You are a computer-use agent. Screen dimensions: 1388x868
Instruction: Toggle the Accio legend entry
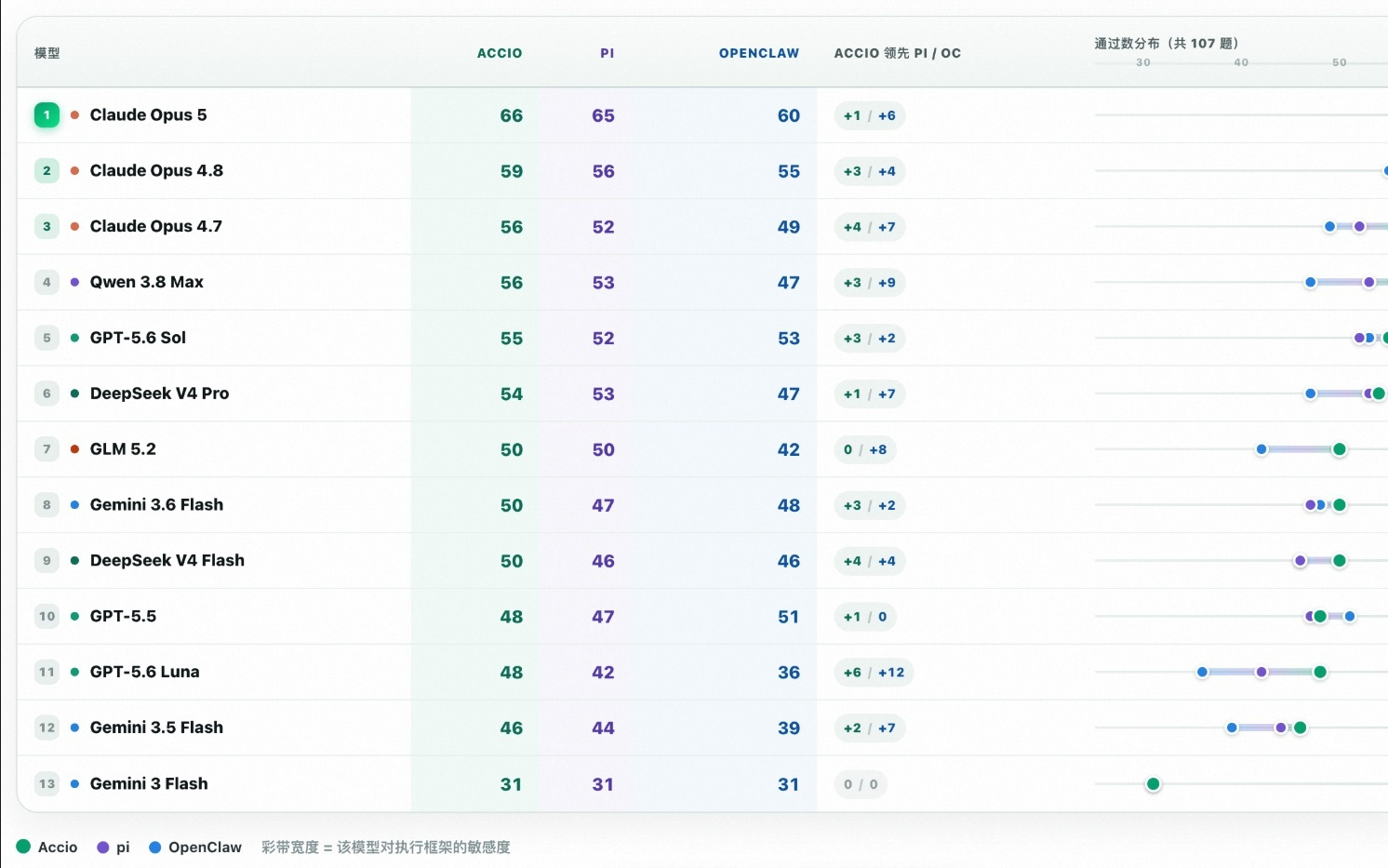click(47, 848)
